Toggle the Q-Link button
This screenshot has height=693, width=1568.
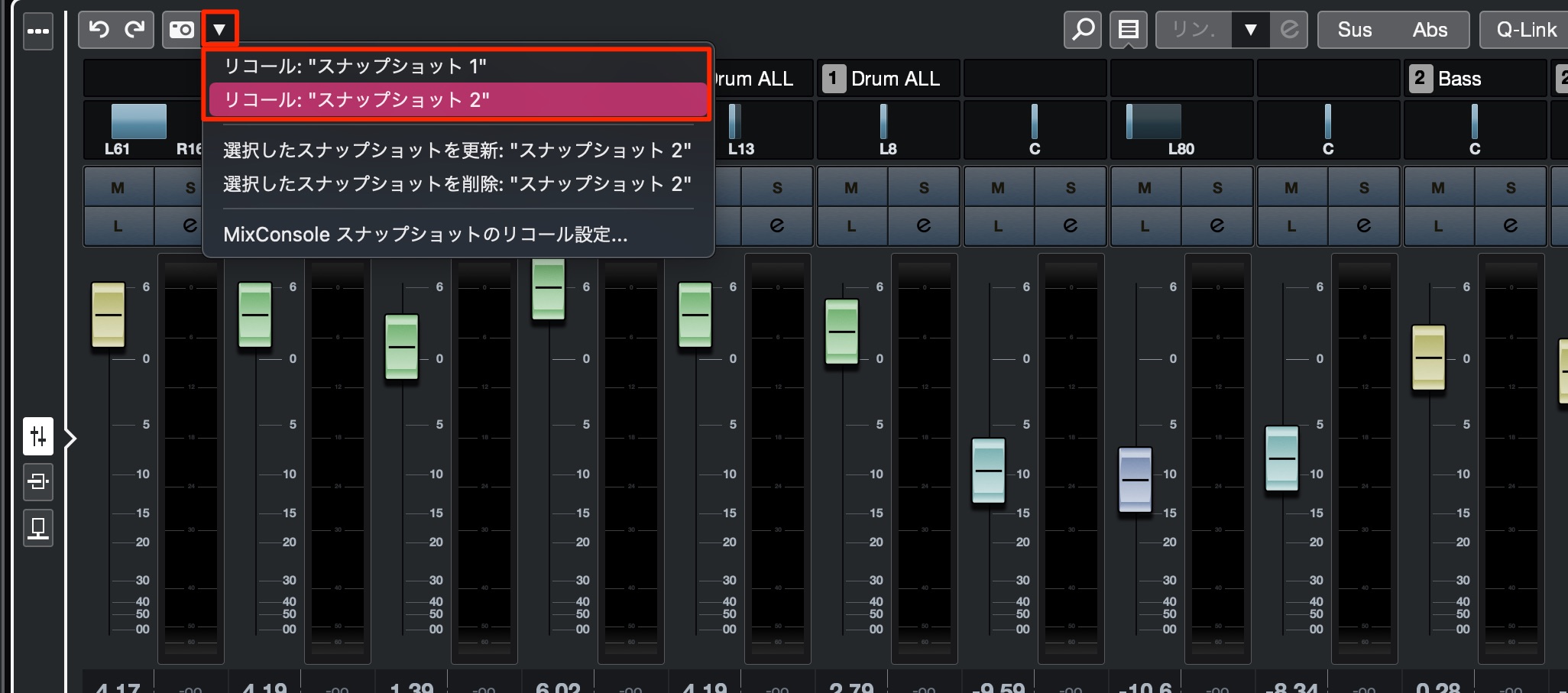pyautogui.click(x=1524, y=30)
